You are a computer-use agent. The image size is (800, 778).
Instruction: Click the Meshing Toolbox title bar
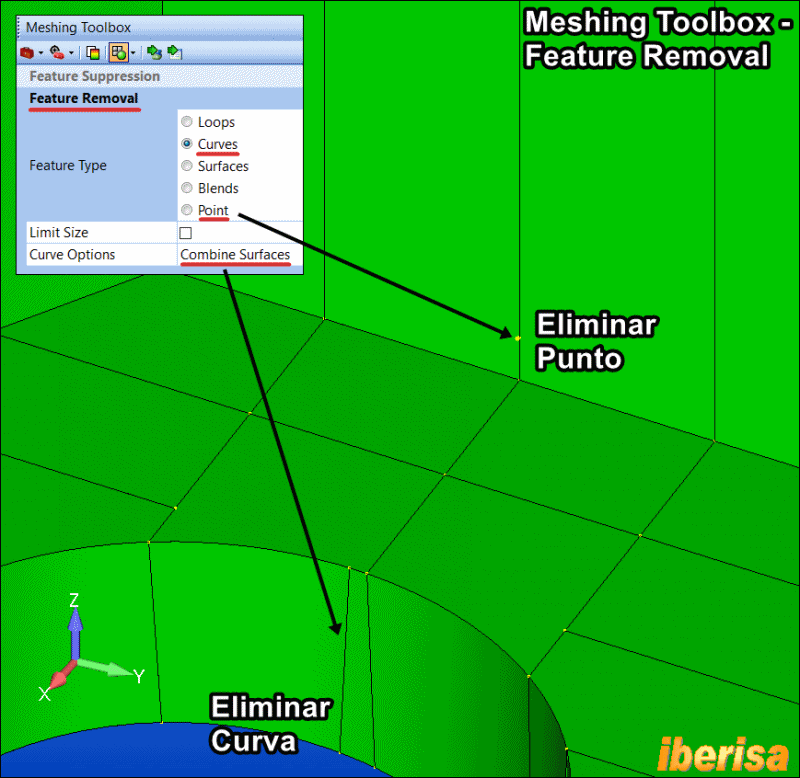pos(160,28)
